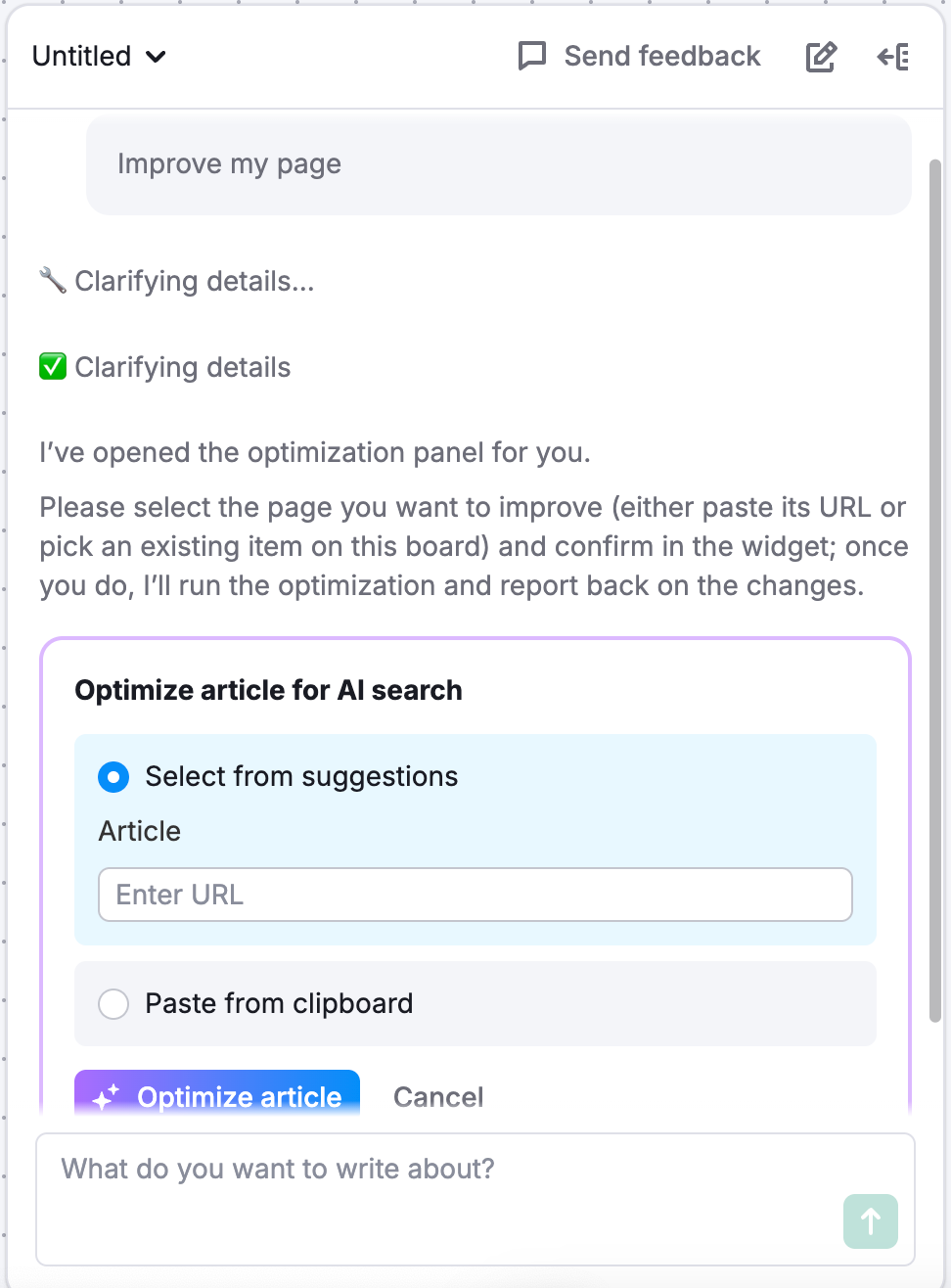Click the green checkmark next to Clarifying details

pyautogui.click(x=53, y=366)
